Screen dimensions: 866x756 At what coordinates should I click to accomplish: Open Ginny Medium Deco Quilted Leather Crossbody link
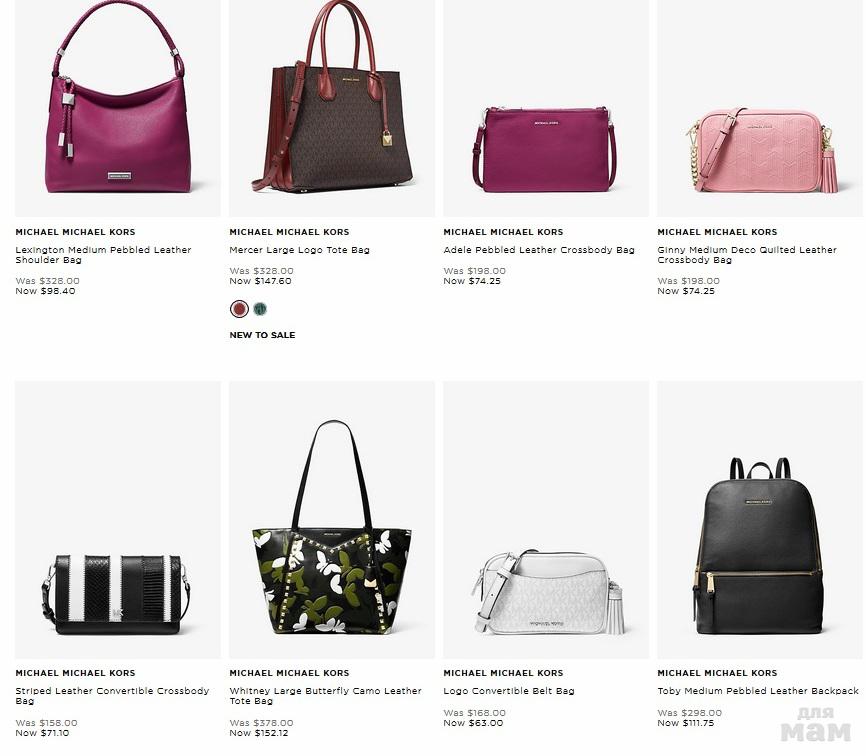coord(747,255)
